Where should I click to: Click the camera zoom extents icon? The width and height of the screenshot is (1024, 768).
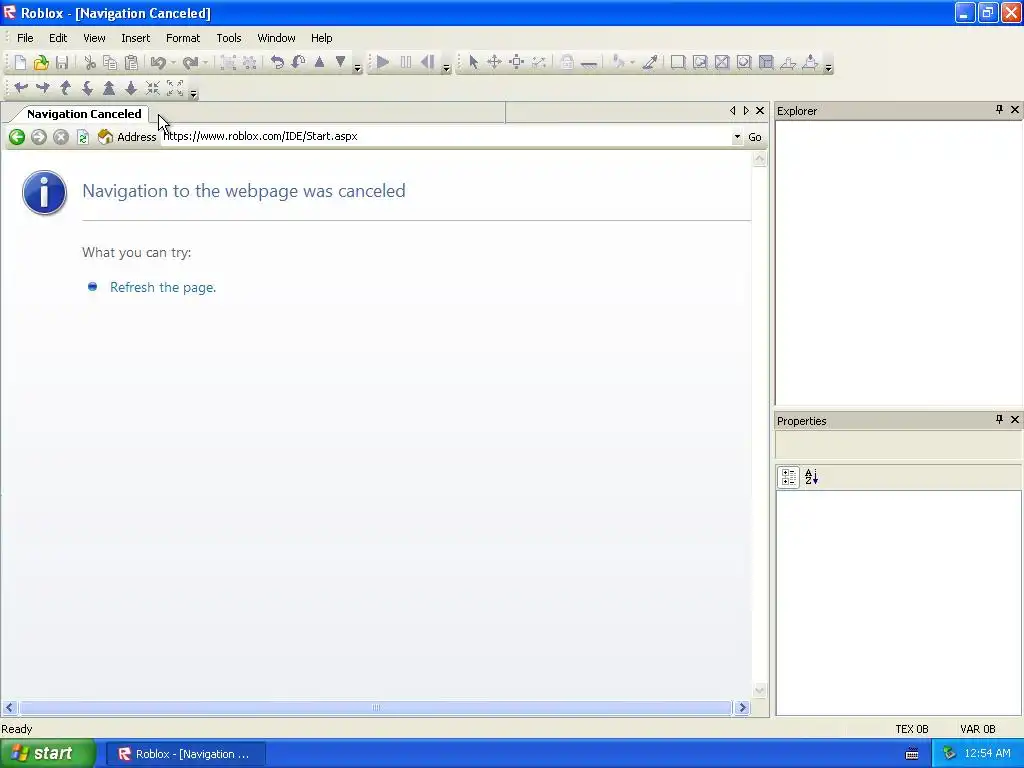pyautogui.click(x=175, y=88)
